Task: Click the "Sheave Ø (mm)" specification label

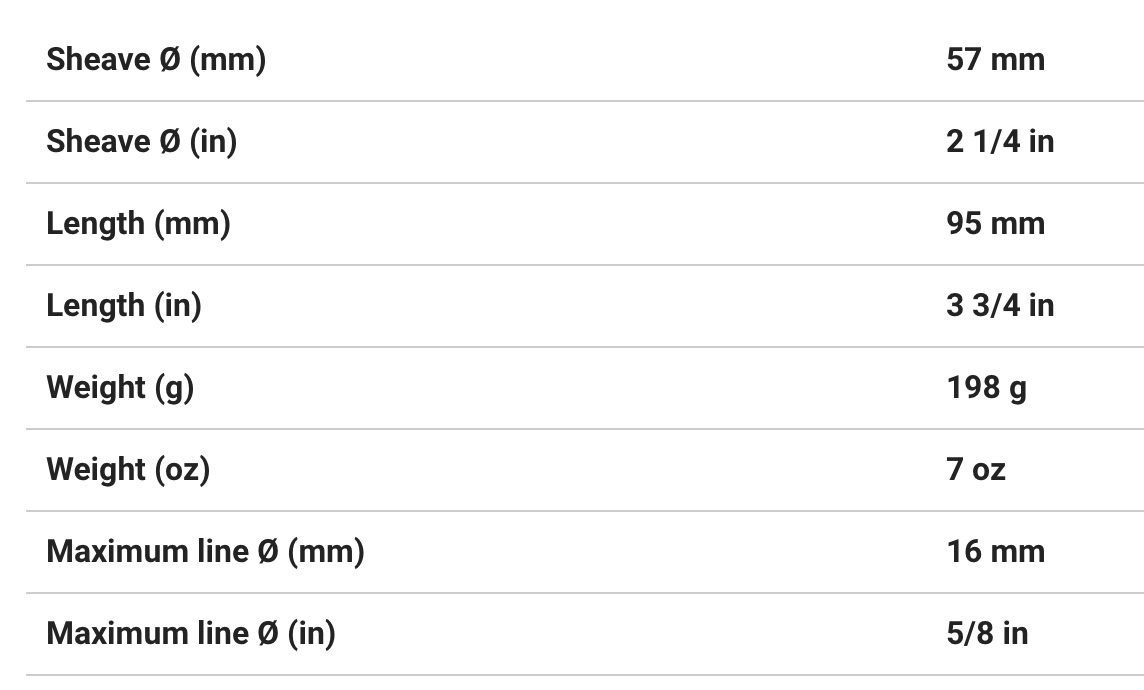Action: pos(156,60)
